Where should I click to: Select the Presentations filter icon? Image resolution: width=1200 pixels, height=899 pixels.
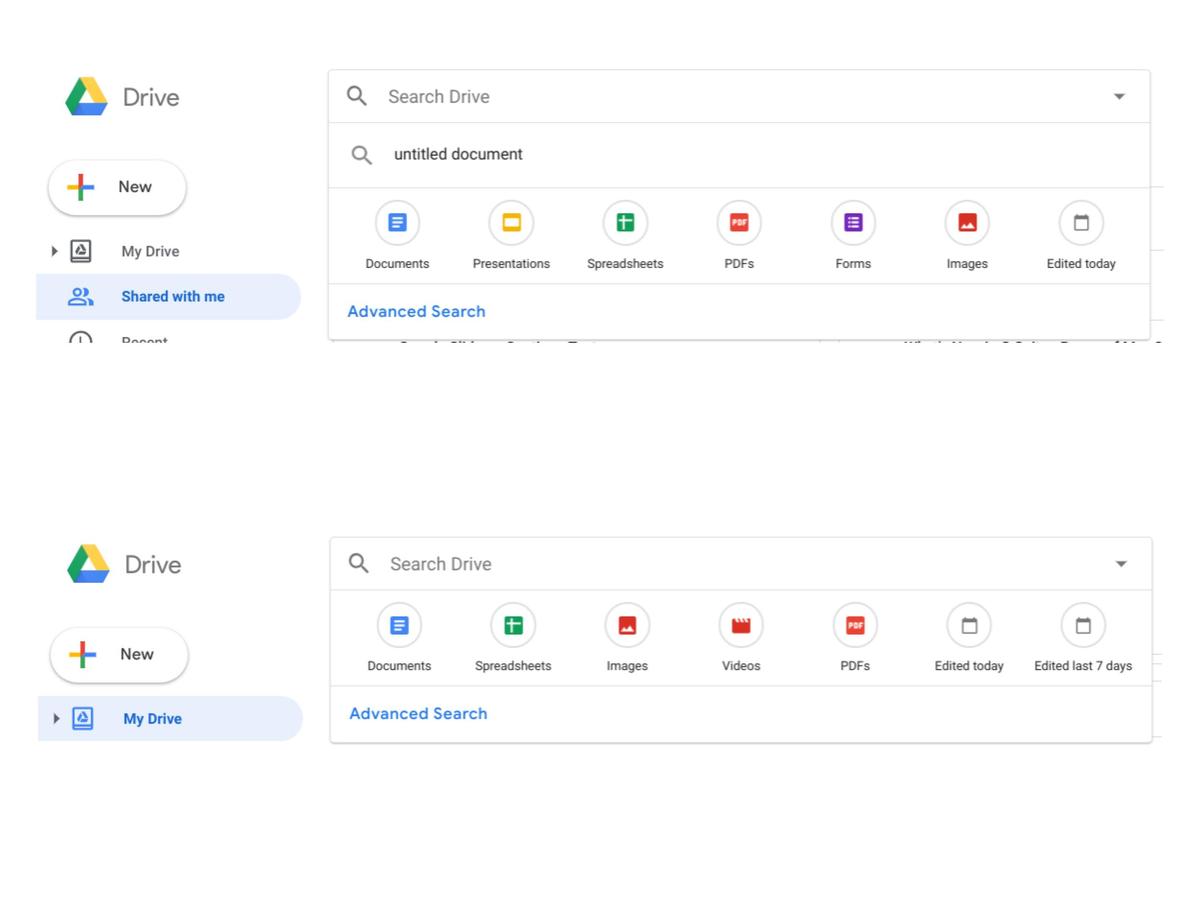511,222
